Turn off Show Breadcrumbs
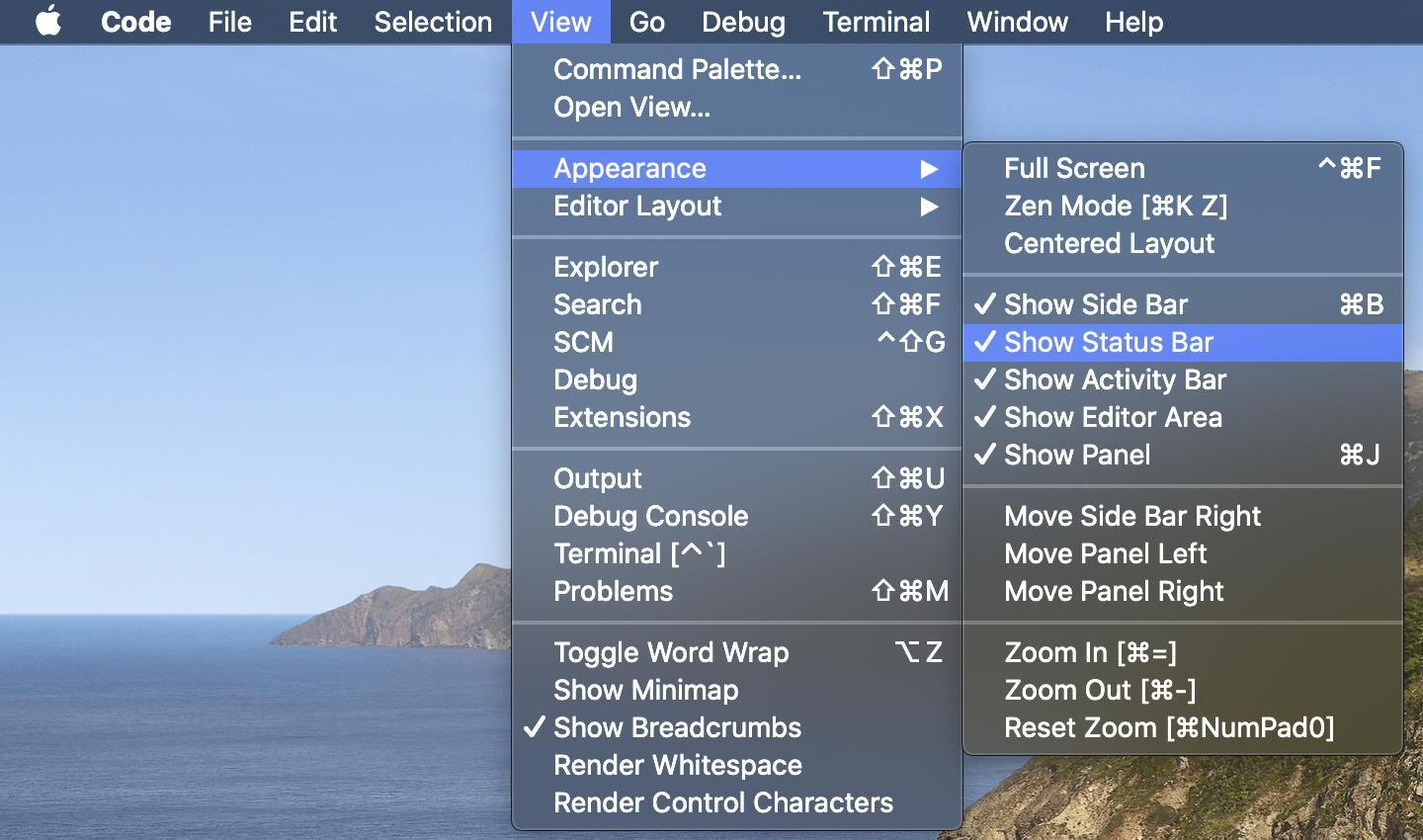 (677, 728)
